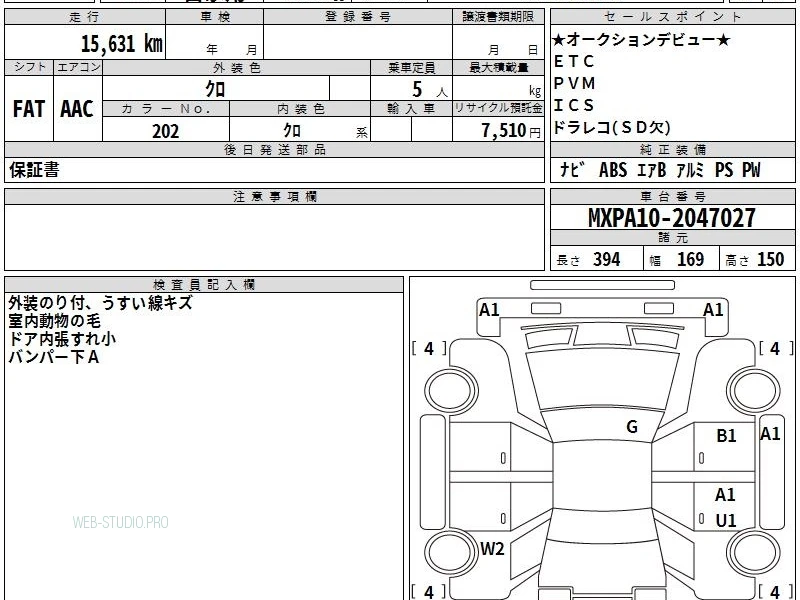Click the color number 202 field
Image resolution: width=800 pixels, height=600 pixels.
point(166,130)
